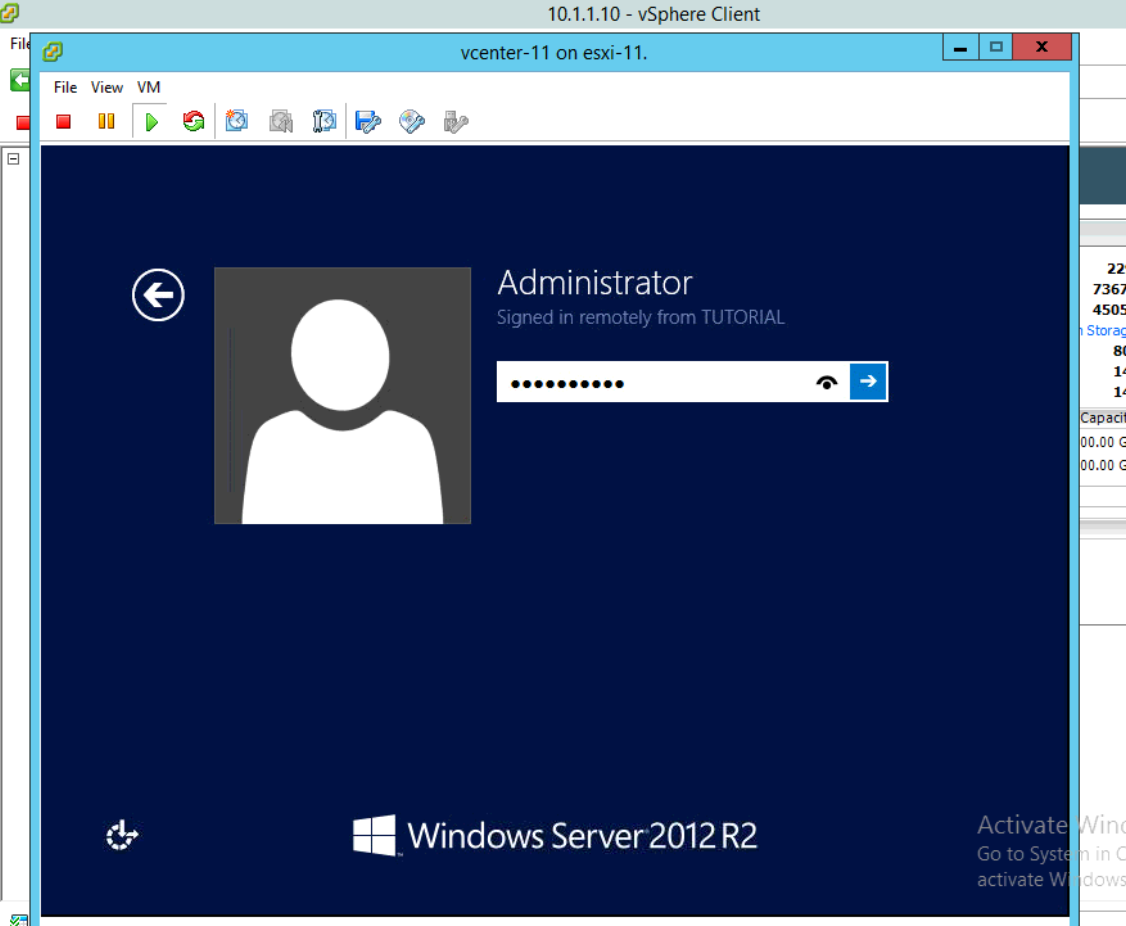The height and width of the screenshot is (926, 1126).
Task: Open the VM menu
Action: [x=148, y=87]
